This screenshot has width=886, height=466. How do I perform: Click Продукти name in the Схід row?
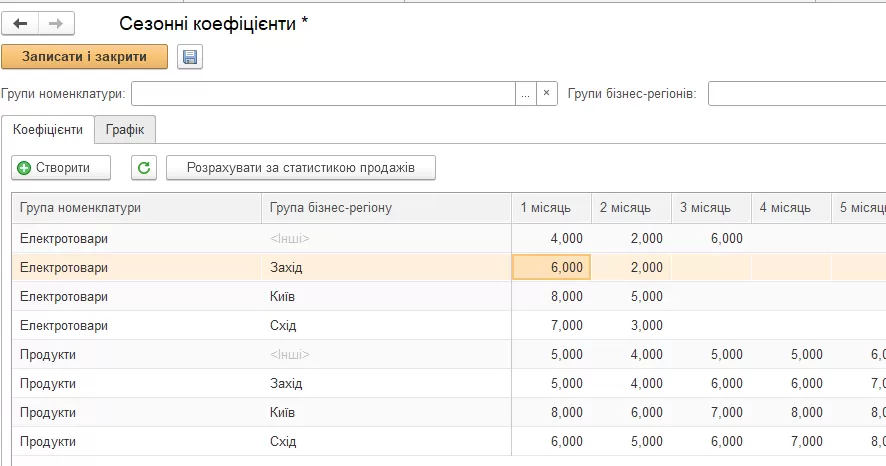tap(48, 442)
